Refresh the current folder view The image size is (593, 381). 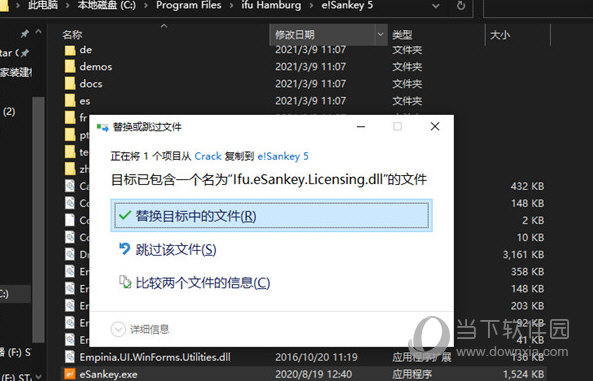tap(461, 6)
